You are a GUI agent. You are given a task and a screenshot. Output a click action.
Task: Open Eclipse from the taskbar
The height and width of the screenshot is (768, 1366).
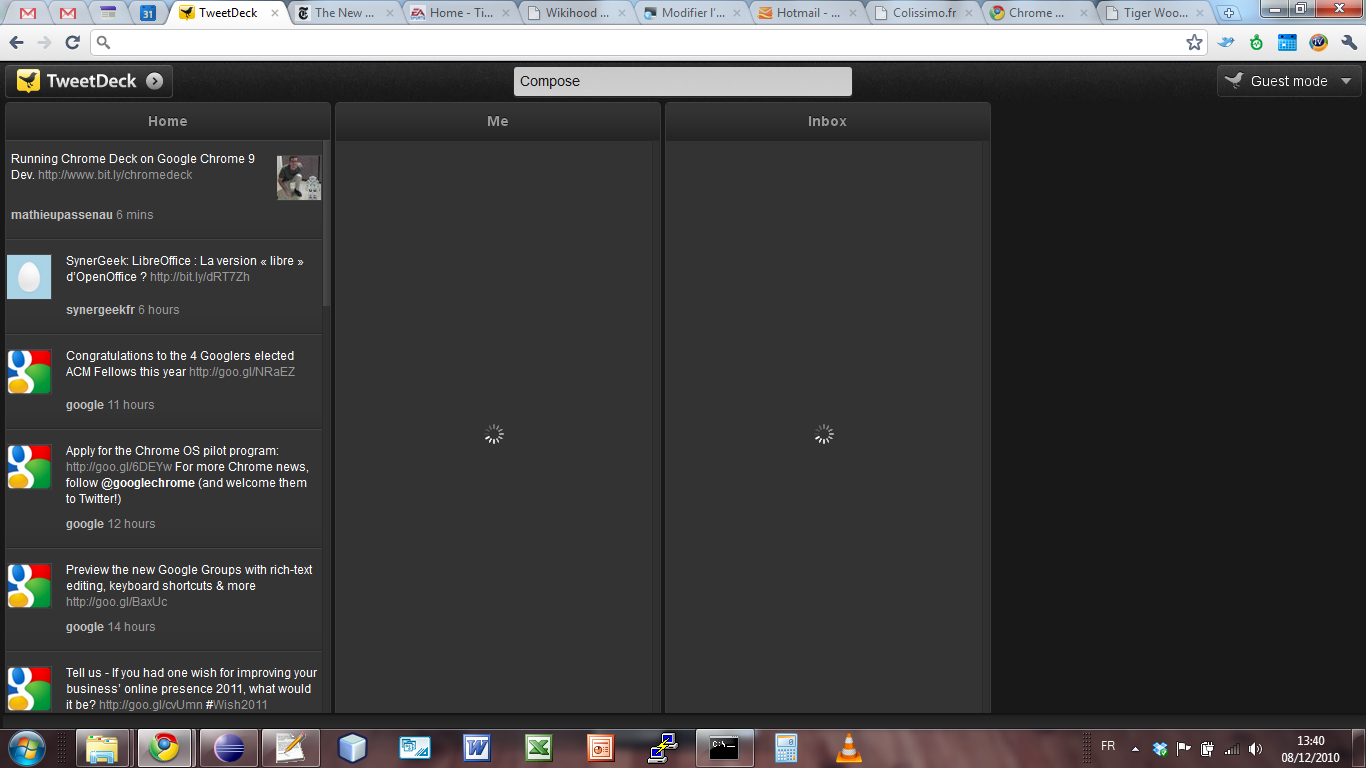(229, 748)
